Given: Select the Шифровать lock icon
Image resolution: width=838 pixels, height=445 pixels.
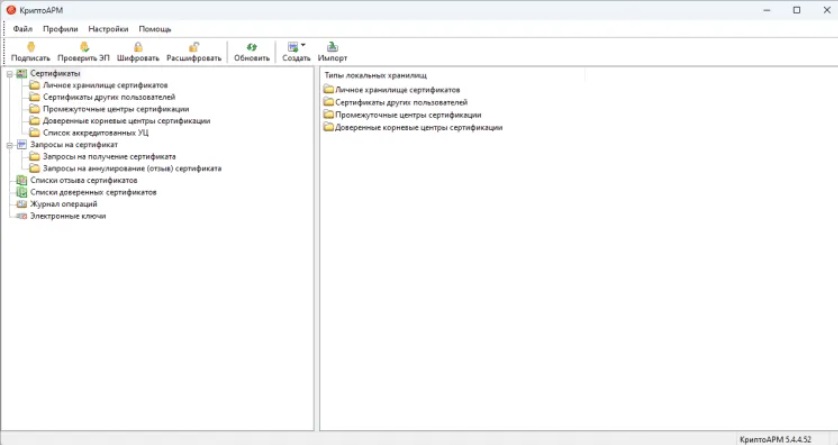Looking at the screenshot, I should coord(138,47).
